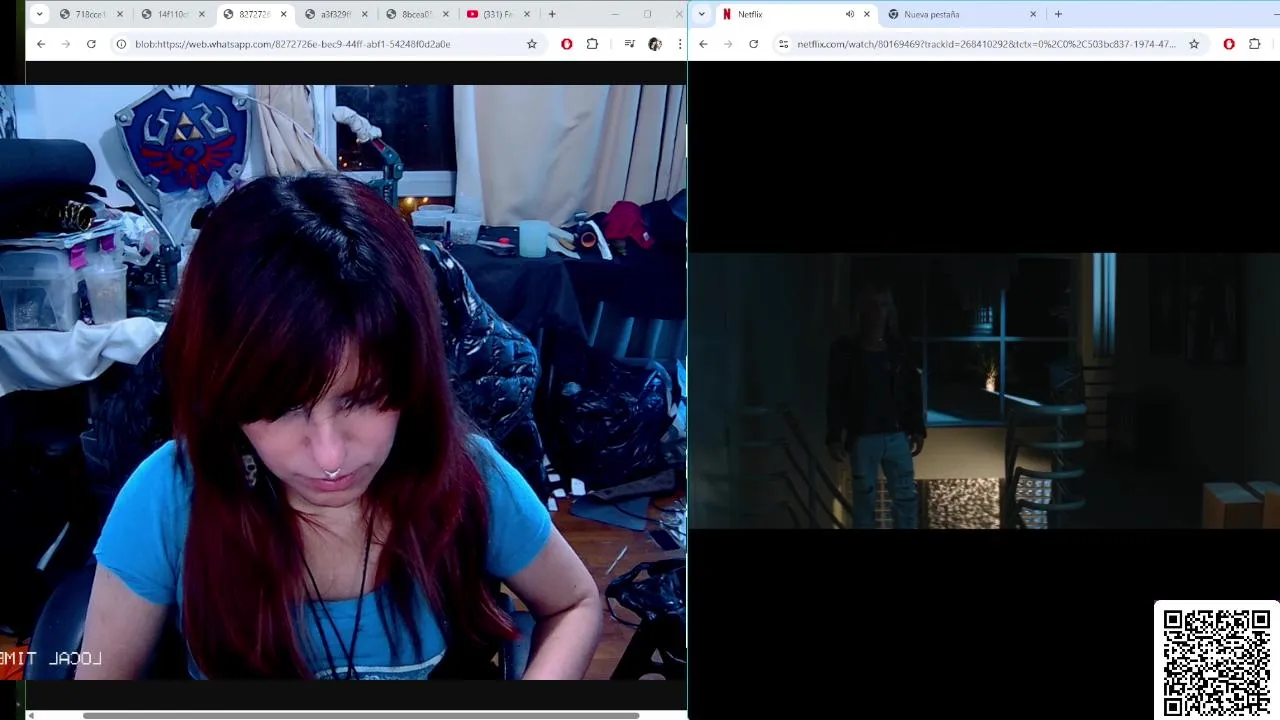Close the Nueva pestaña tab
The width and height of the screenshot is (1280, 720).
point(1033,14)
